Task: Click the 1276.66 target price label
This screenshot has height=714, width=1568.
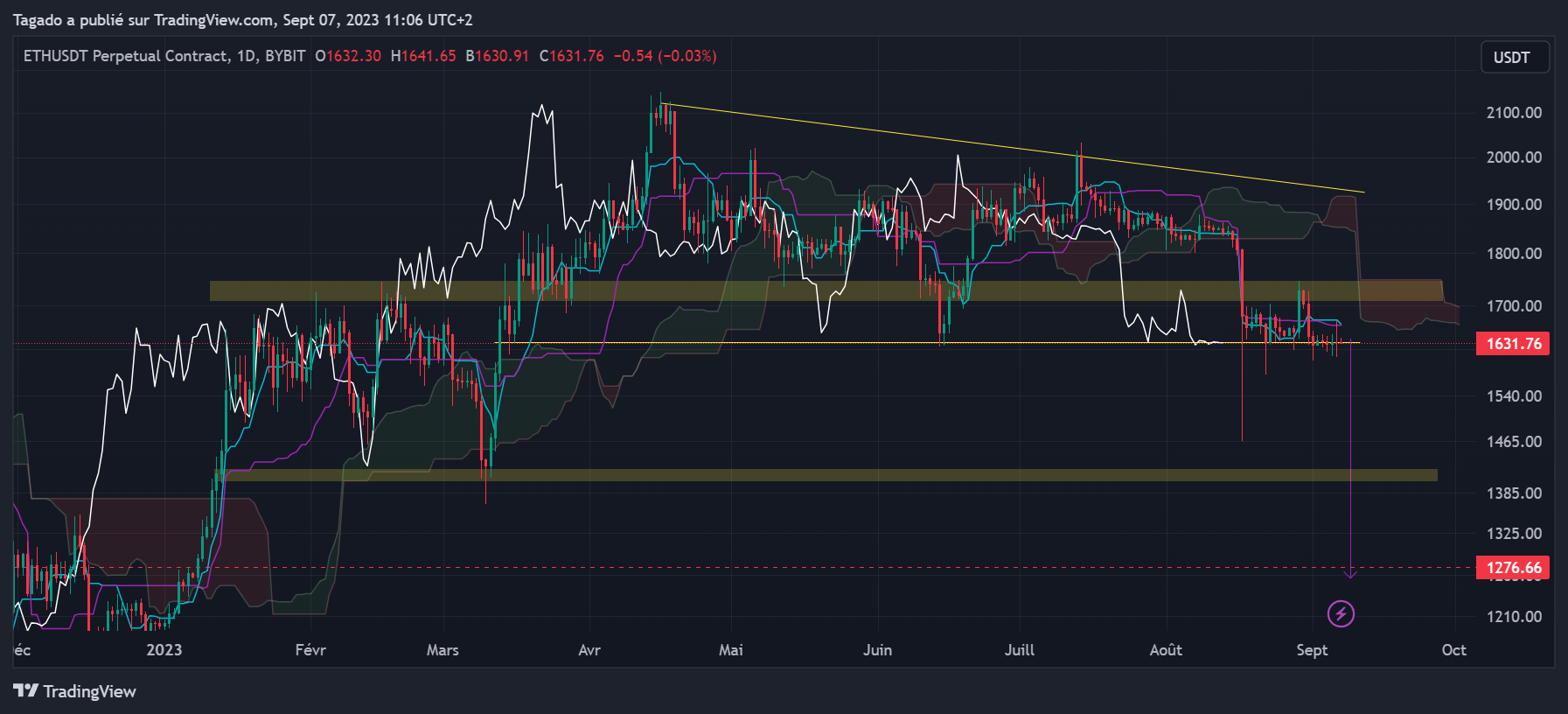Action: click(x=1513, y=568)
